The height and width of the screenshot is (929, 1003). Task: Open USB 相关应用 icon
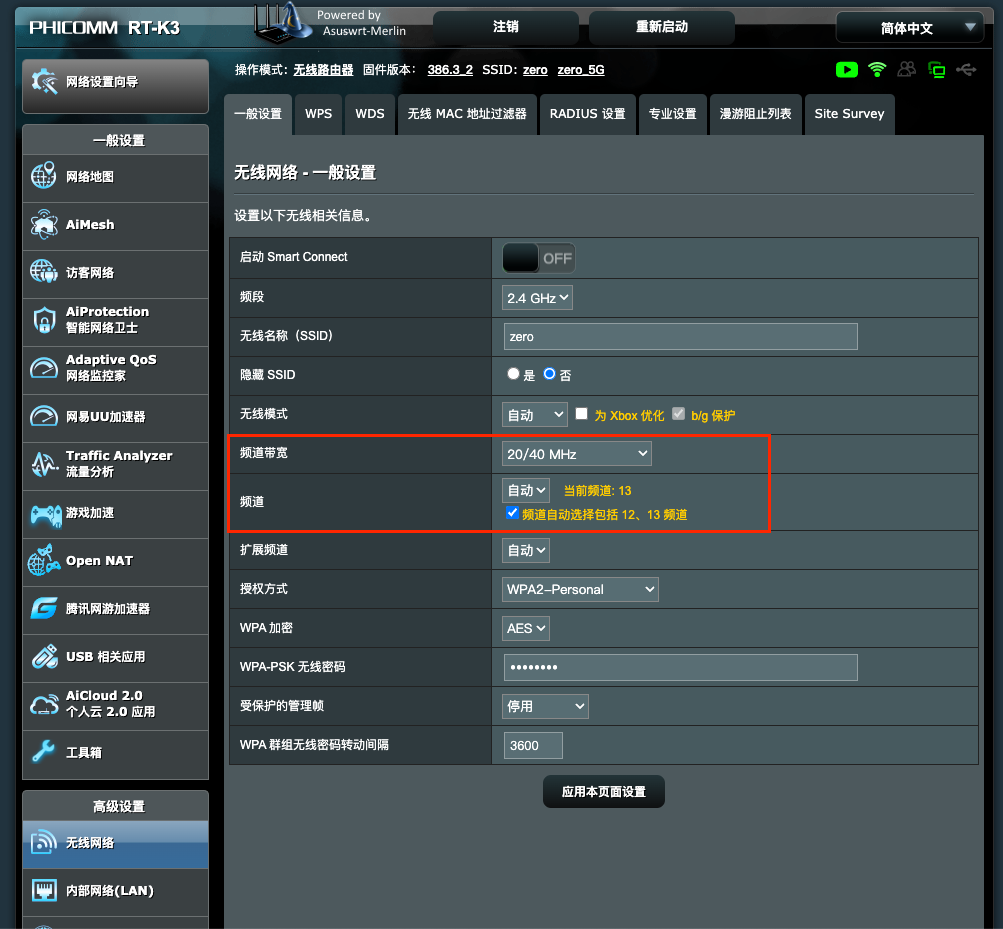pyautogui.click(x=44, y=657)
